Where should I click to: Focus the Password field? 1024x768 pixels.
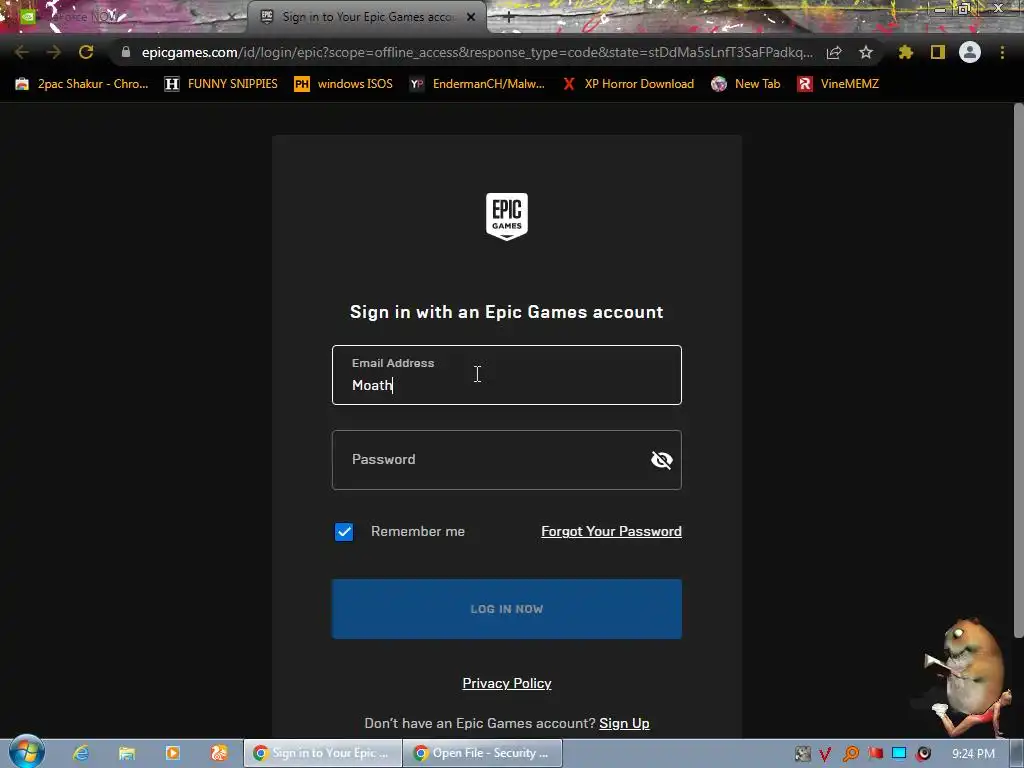point(507,460)
